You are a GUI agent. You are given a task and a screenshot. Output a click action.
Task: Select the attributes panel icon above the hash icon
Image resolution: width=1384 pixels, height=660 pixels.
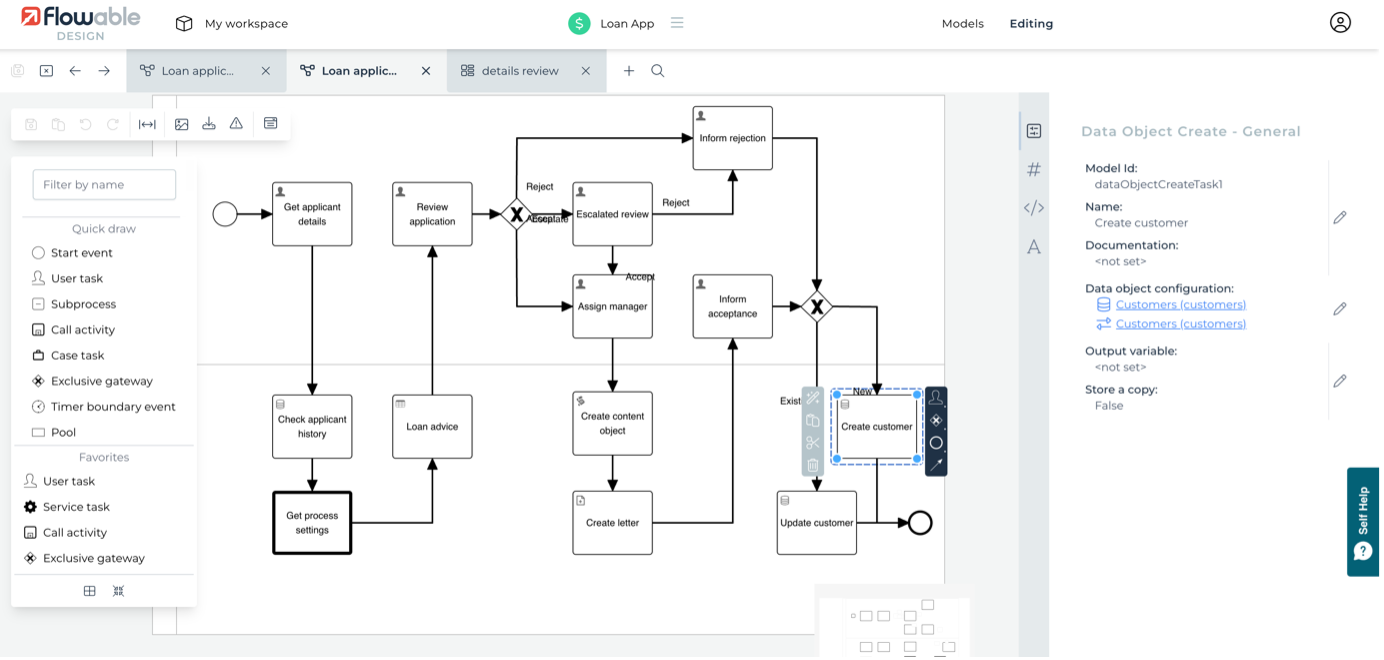(1034, 130)
